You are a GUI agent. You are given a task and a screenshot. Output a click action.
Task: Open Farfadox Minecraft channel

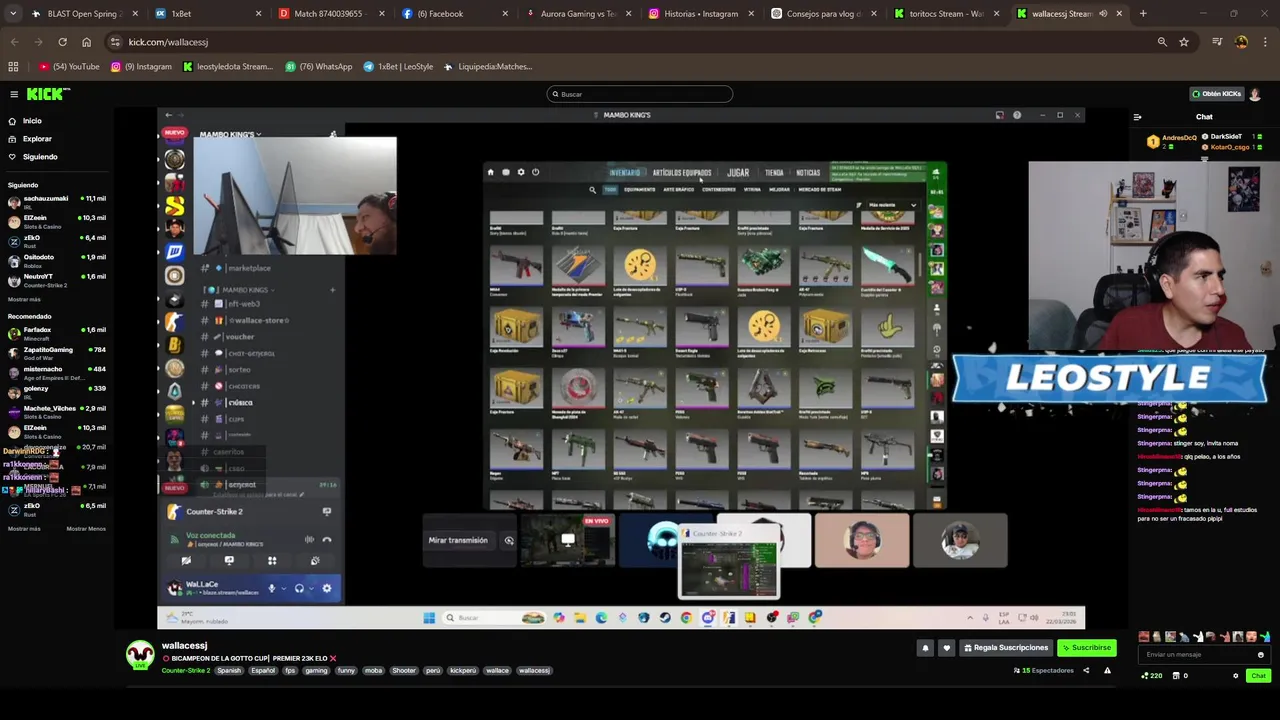[56, 332]
